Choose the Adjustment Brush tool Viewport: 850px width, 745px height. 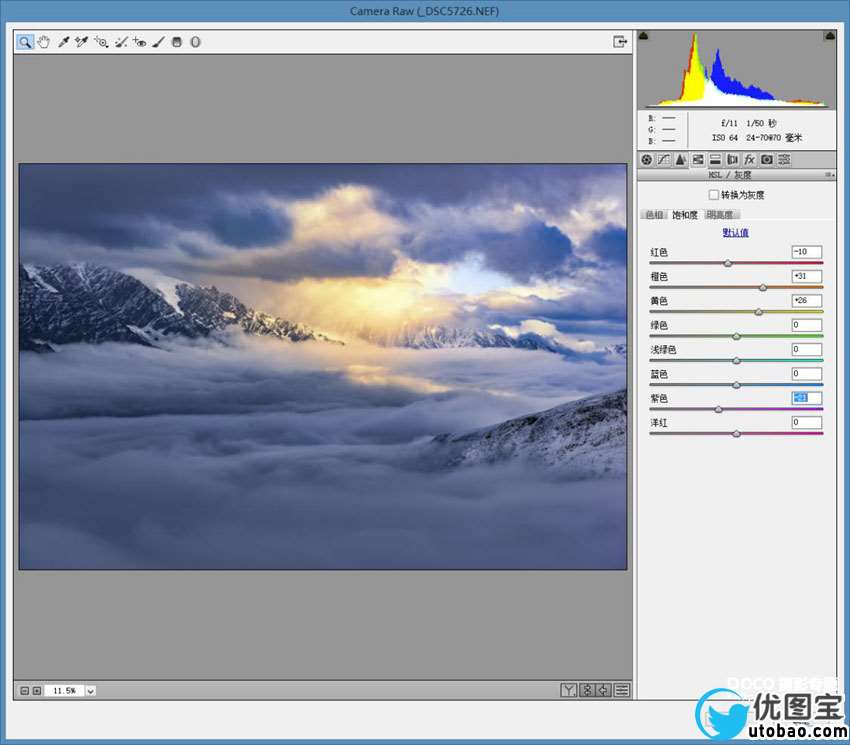pos(158,42)
